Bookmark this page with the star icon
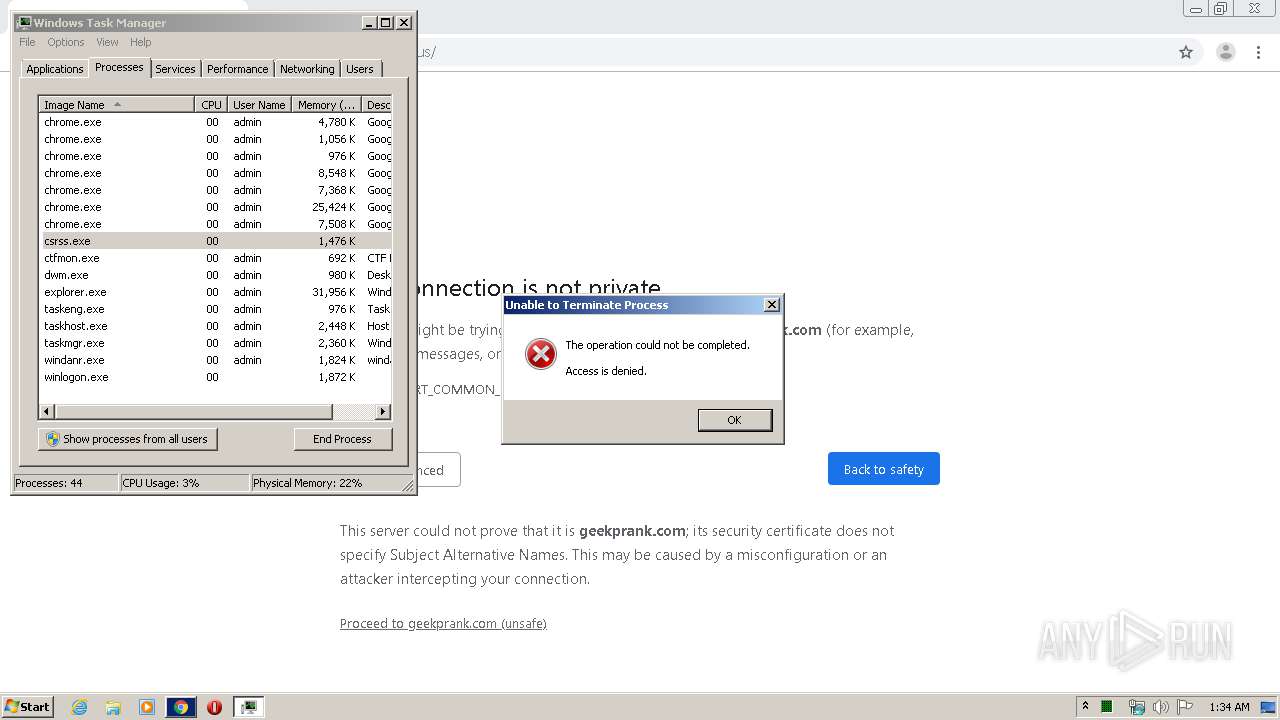The height and width of the screenshot is (720, 1280). [1186, 52]
